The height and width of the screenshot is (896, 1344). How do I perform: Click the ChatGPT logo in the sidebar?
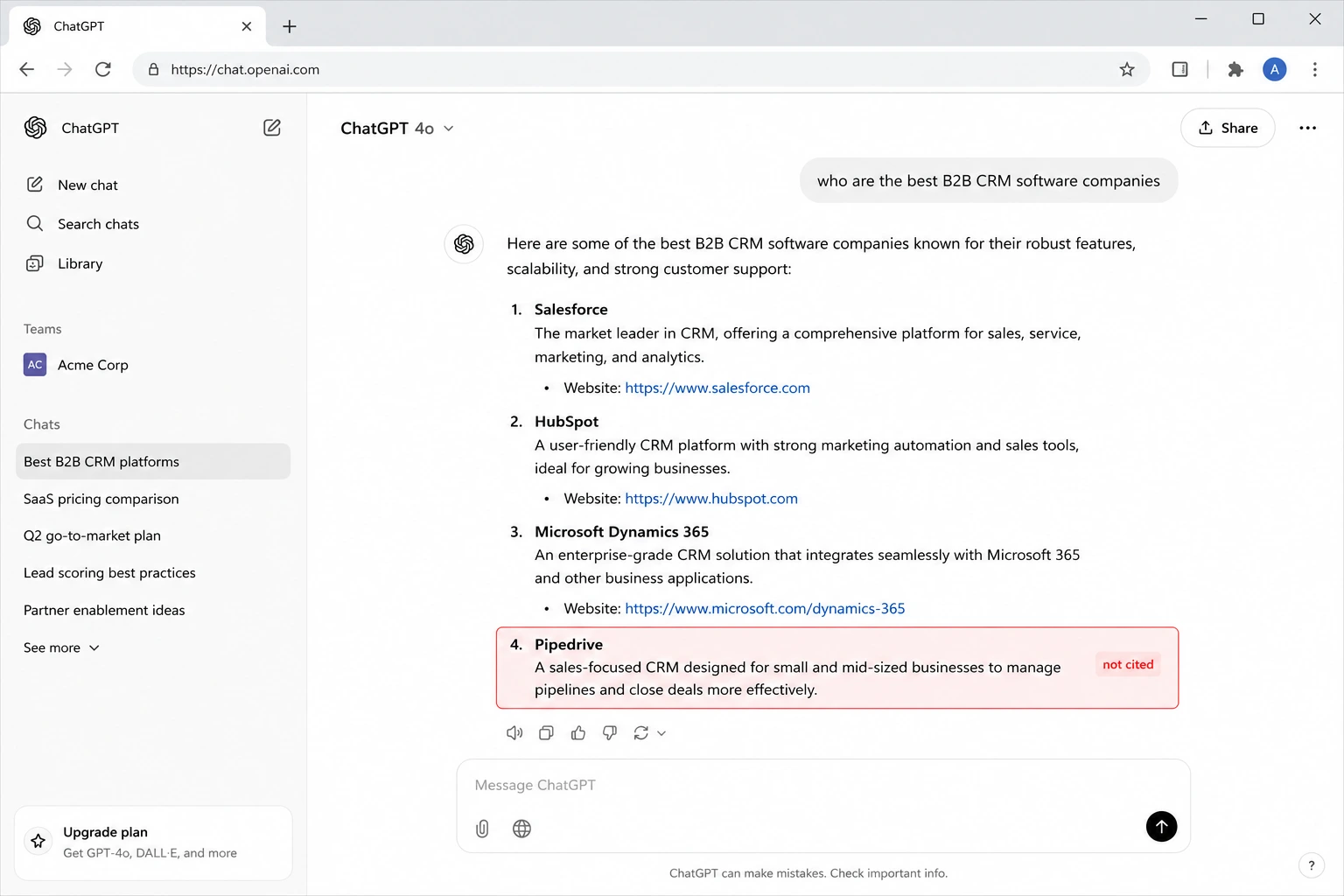coord(35,128)
